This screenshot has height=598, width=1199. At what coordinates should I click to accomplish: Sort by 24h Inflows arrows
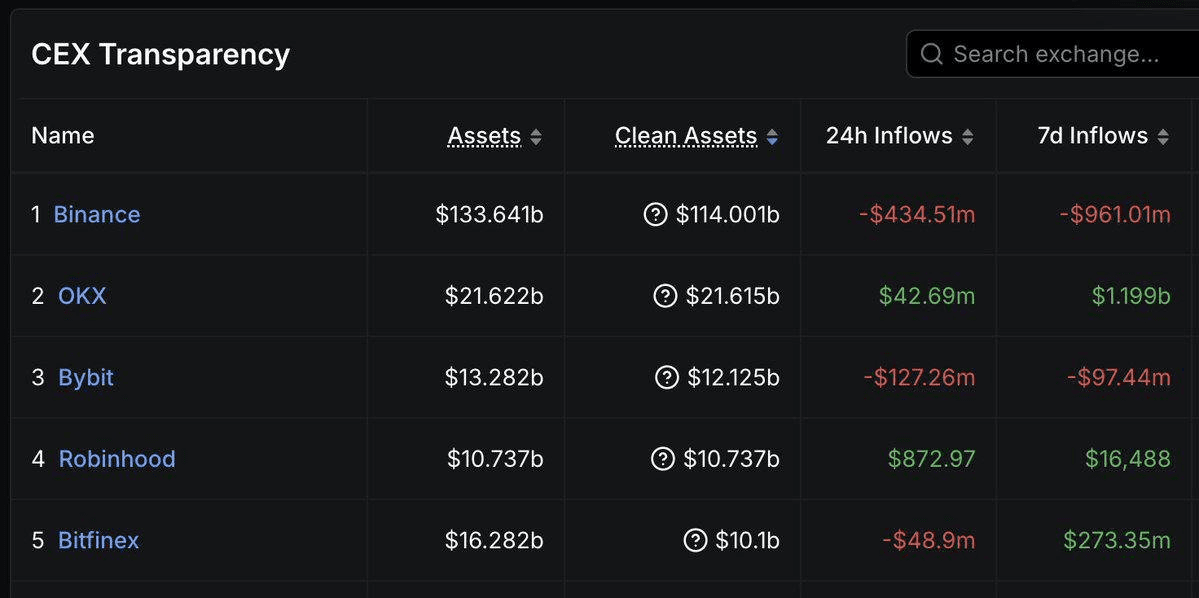pos(968,137)
